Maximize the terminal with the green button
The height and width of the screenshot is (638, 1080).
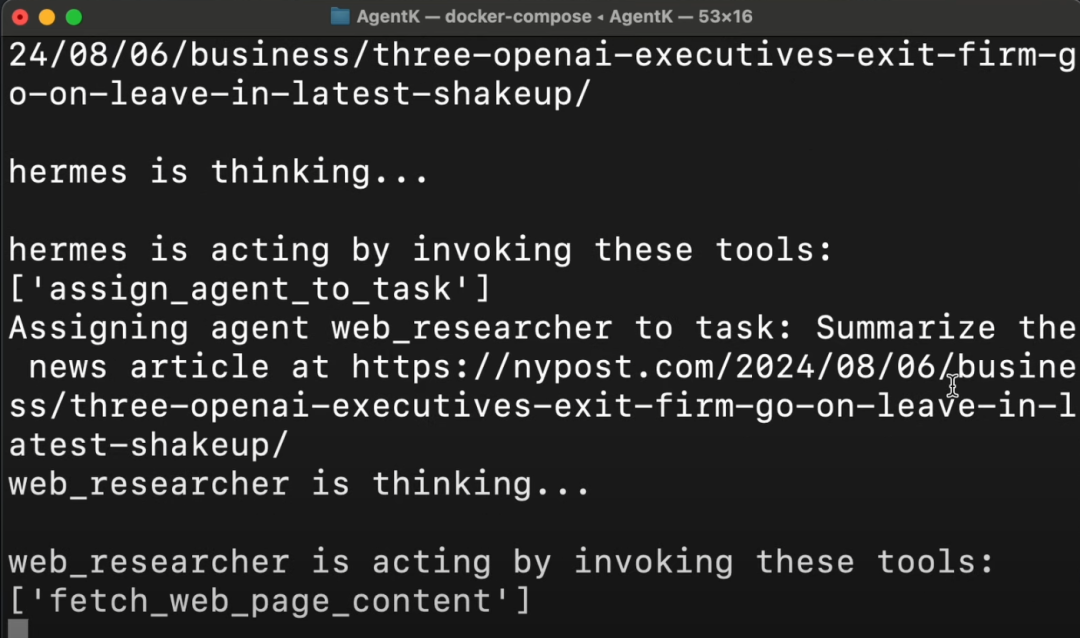pos(73,17)
